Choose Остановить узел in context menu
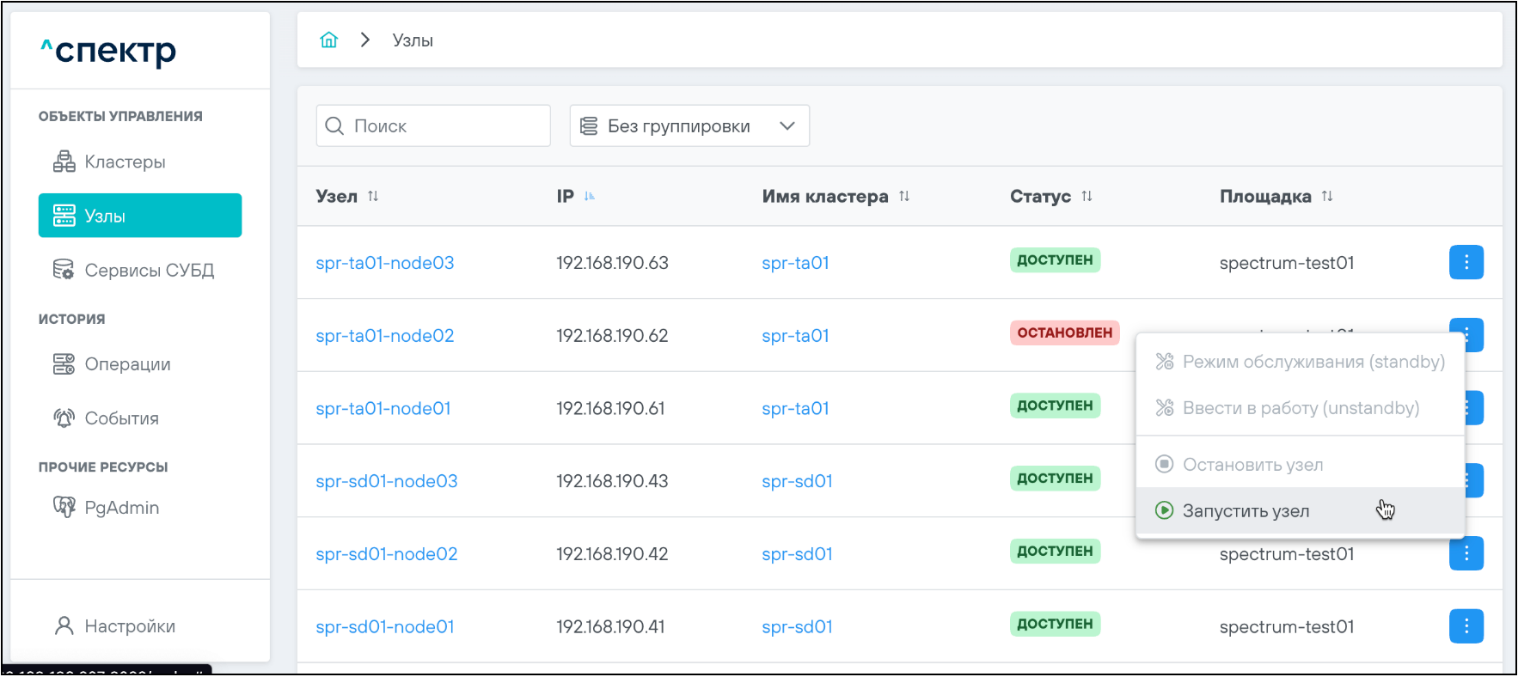Screen dimensions: 1518x677 pos(1252,465)
